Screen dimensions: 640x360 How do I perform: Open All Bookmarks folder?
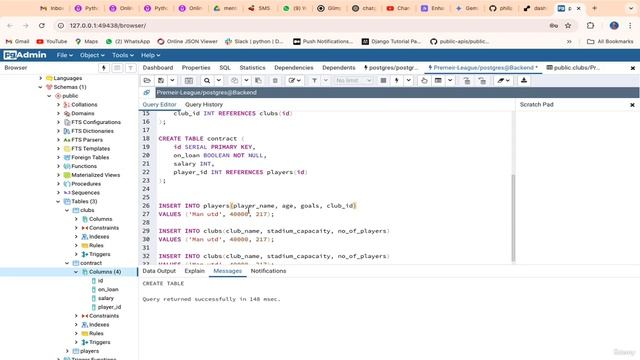pyautogui.click(x=610, y=41)
